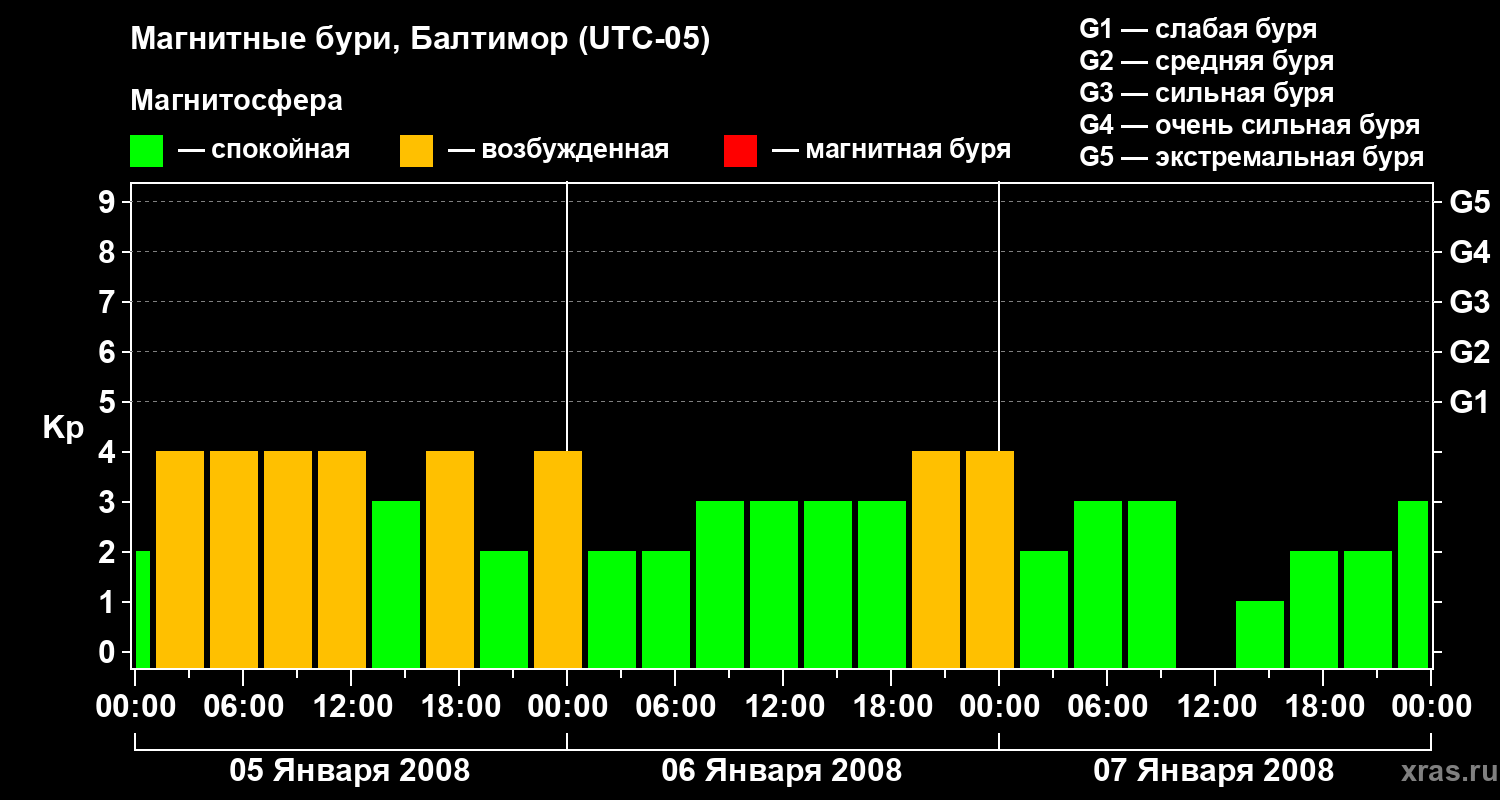Click the red "магнитная буря" legend swatch

pyautogui.click(x=740, y=151)
